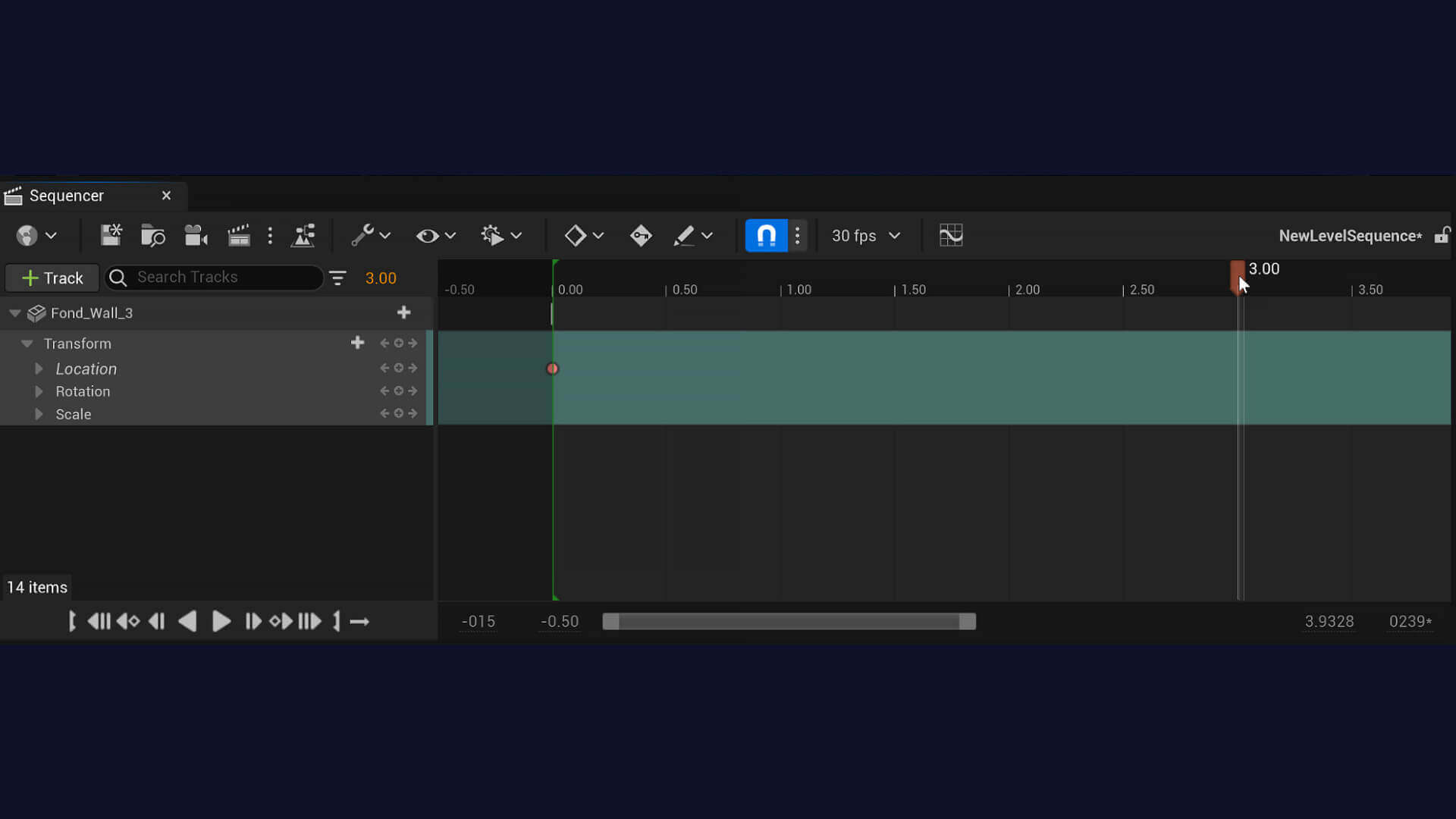
Task: Toggle the snapping magnet button
Action: pyautogui.click(x=766, y=235)
